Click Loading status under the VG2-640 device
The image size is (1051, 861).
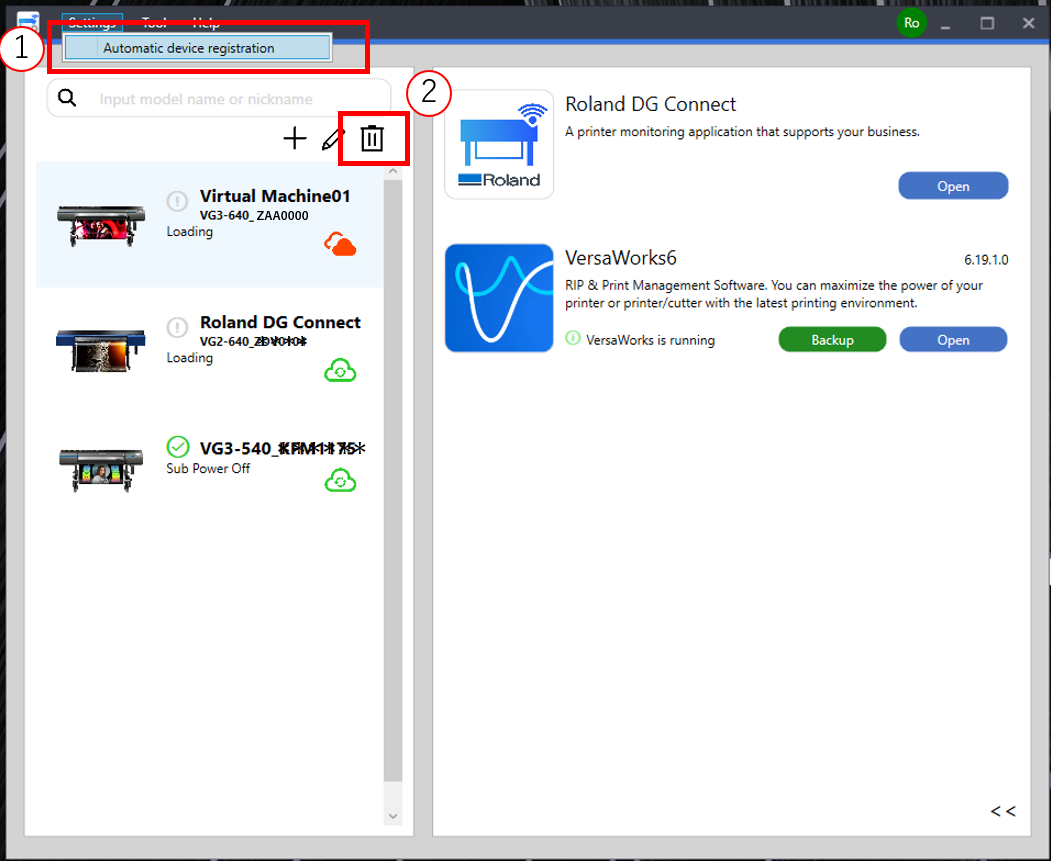pyautogui.click(x=190, y=358)
